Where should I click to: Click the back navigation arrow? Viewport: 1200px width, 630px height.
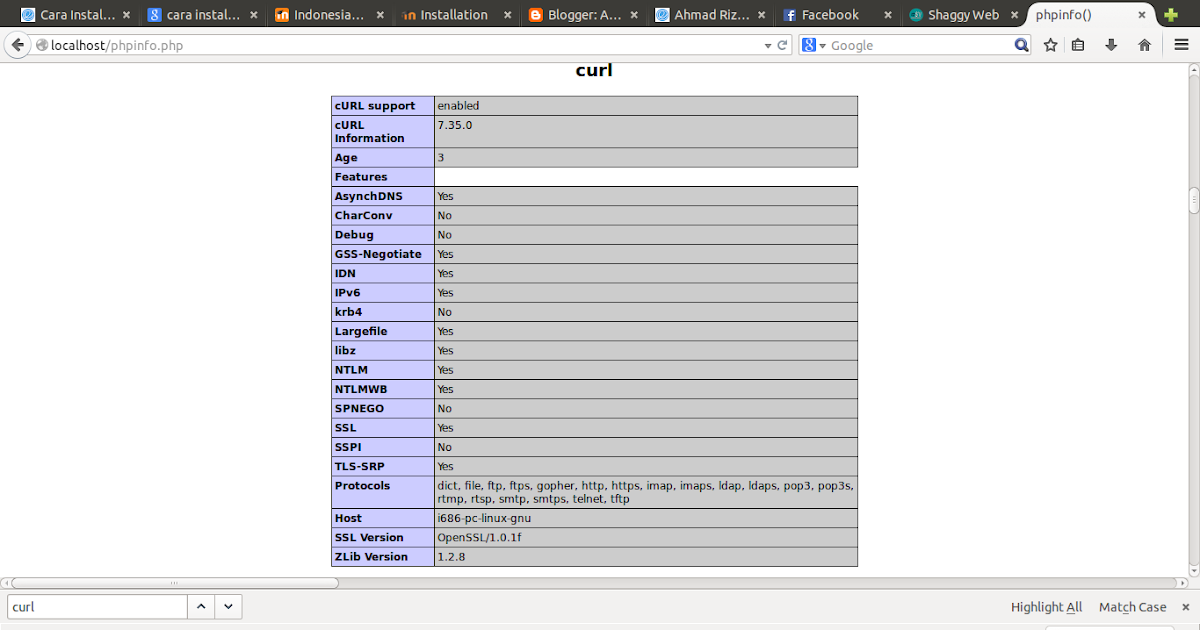point(17,44)
